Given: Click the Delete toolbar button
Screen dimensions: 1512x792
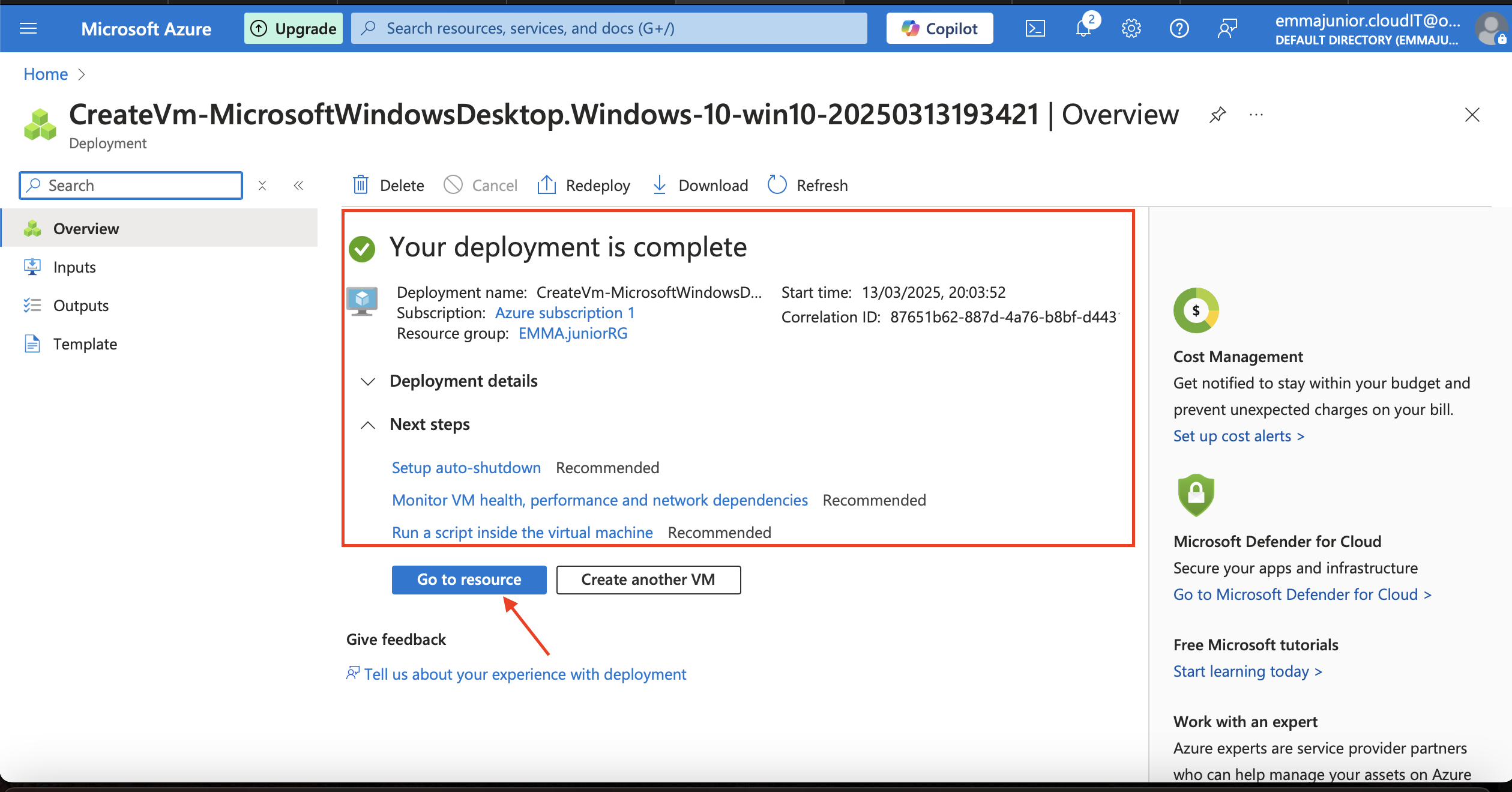Looking at the screenshot, I should (388, 185).
